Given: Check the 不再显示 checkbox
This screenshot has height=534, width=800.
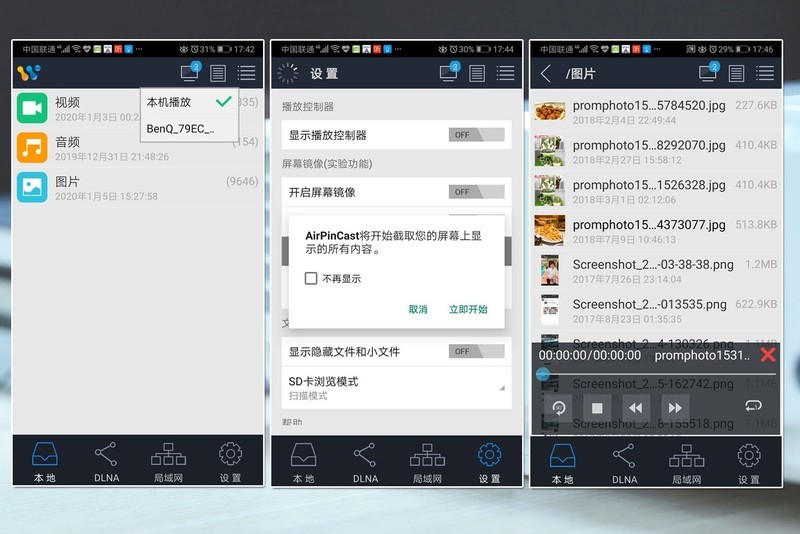Looking at the screenshot, I should coord(311,278).
